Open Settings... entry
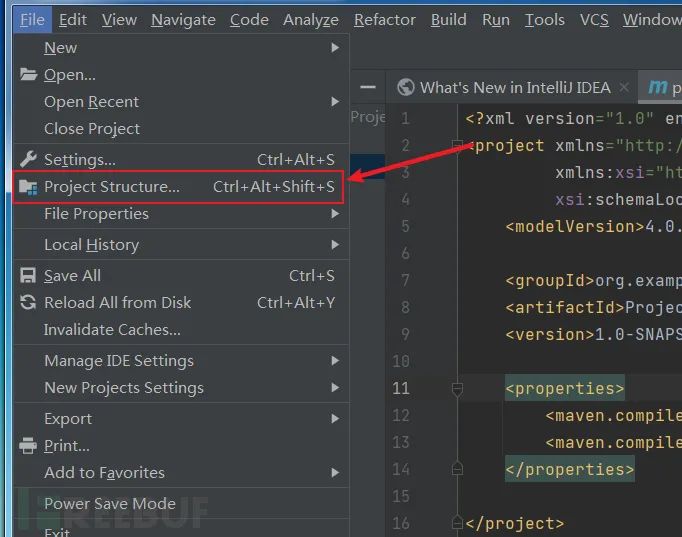 [181, 160]
